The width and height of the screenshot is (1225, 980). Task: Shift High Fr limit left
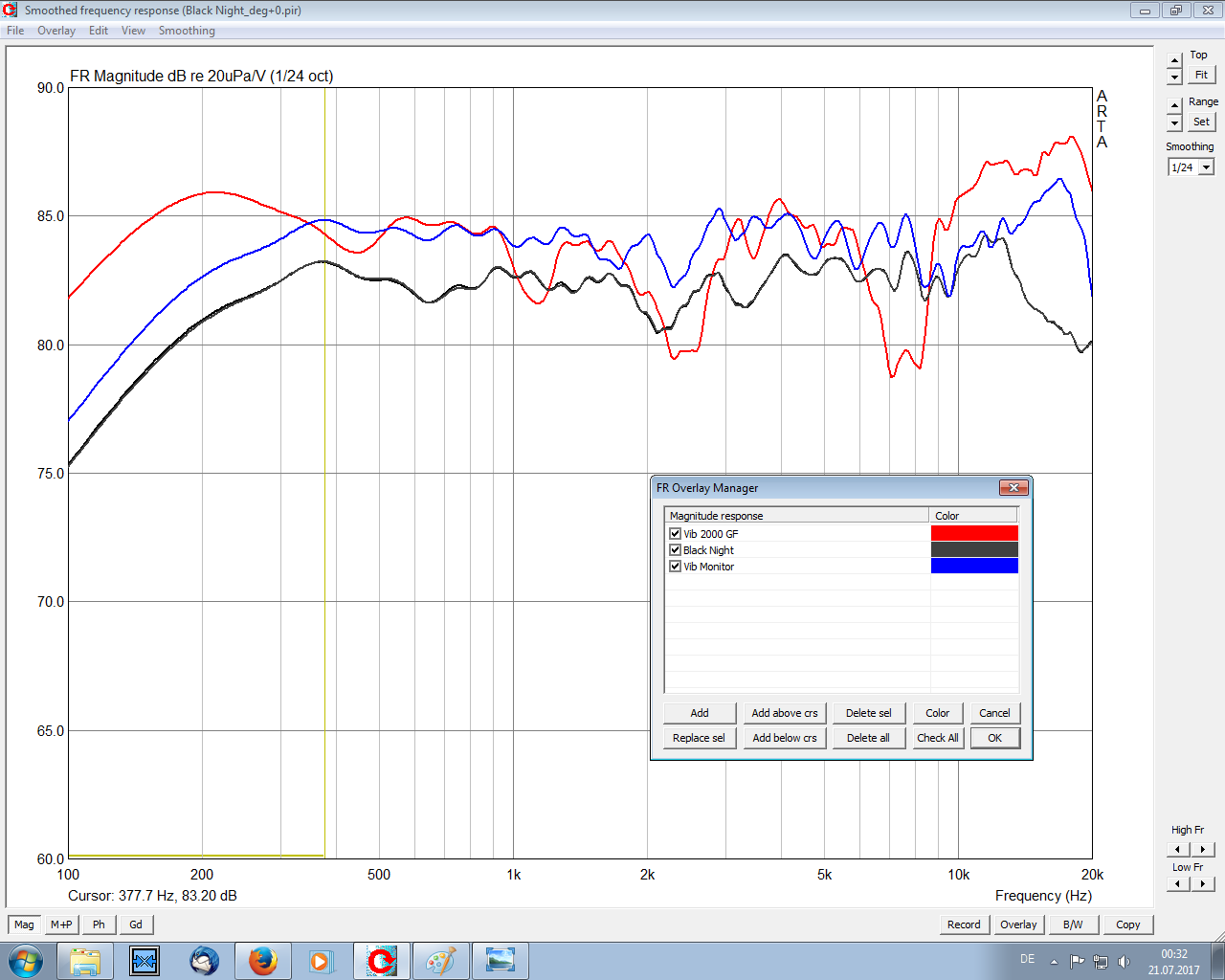[1178, 849]
